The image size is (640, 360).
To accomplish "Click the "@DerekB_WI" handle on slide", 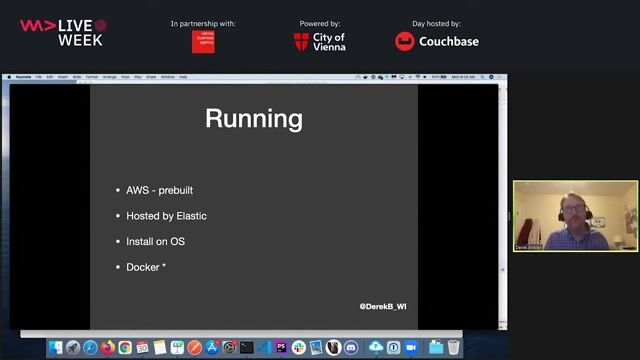I will click(383, 307).
